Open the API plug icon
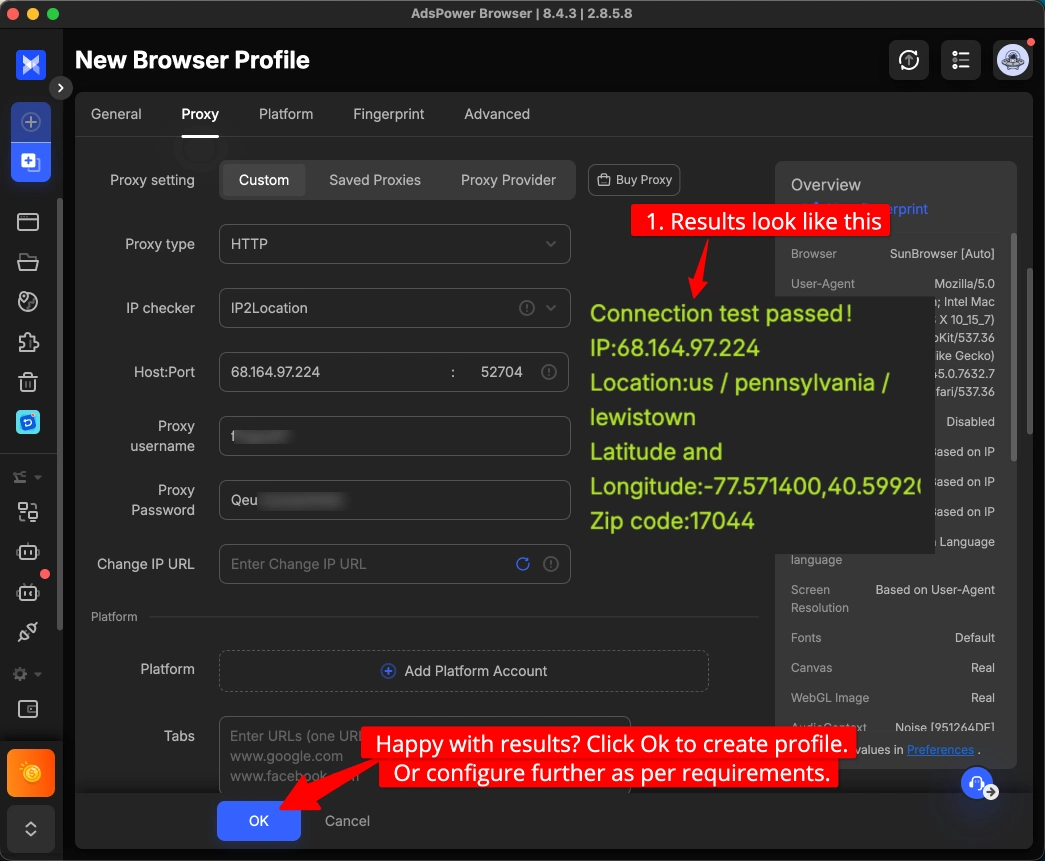This screenshot has width=1045, height=861. (x=28, y=632)
